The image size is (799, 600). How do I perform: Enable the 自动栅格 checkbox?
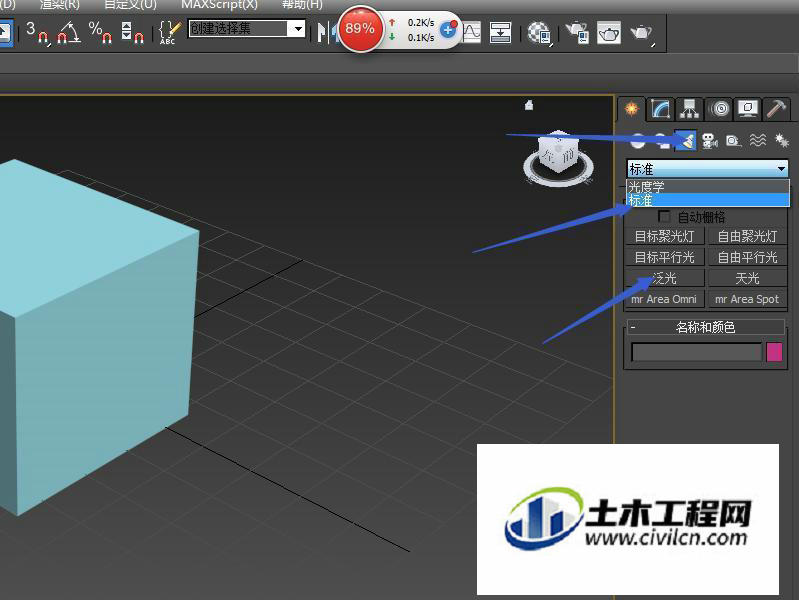pyautogui.click(x=664, y=217)
